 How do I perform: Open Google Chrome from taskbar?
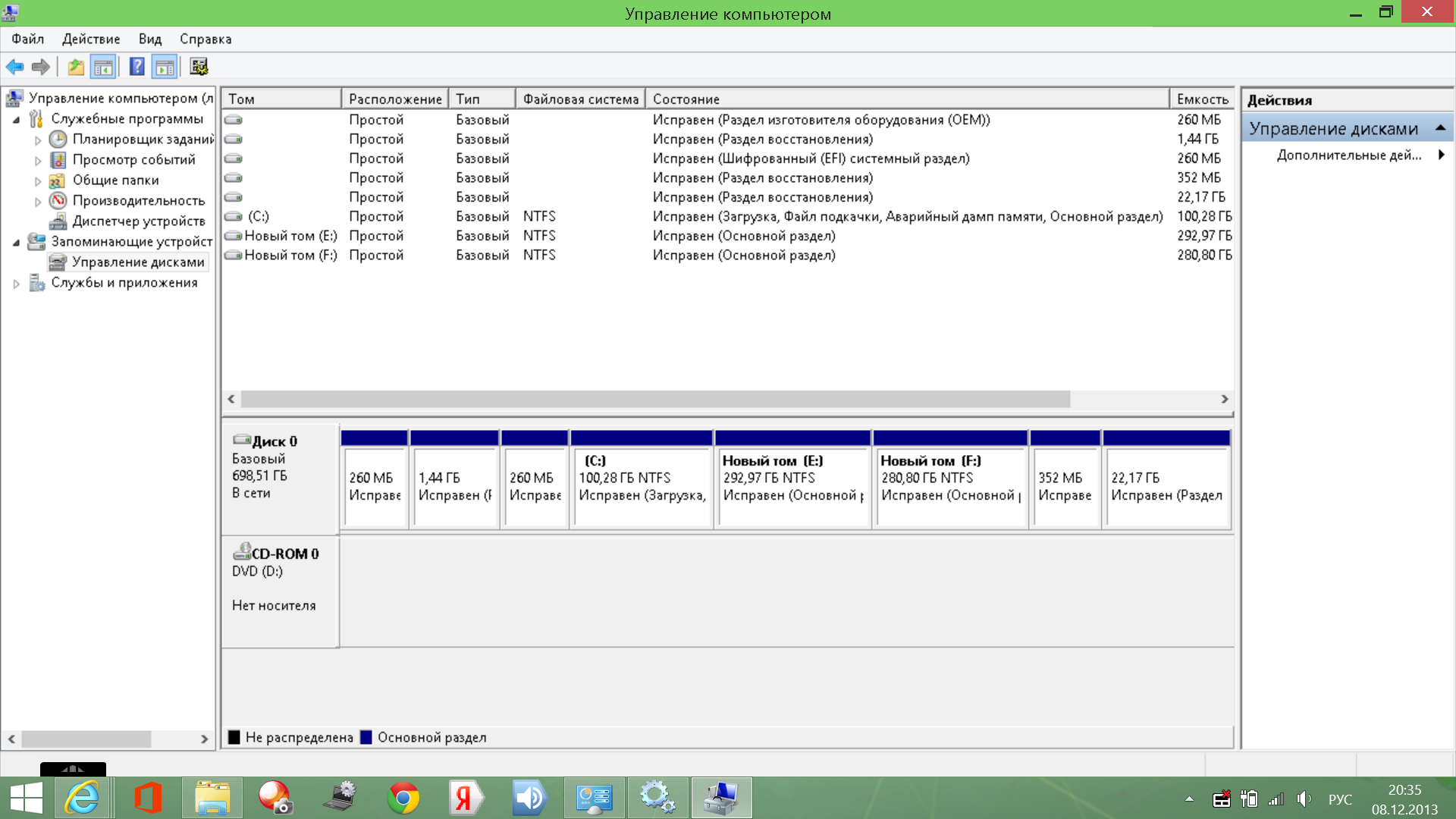click(403, 798)
